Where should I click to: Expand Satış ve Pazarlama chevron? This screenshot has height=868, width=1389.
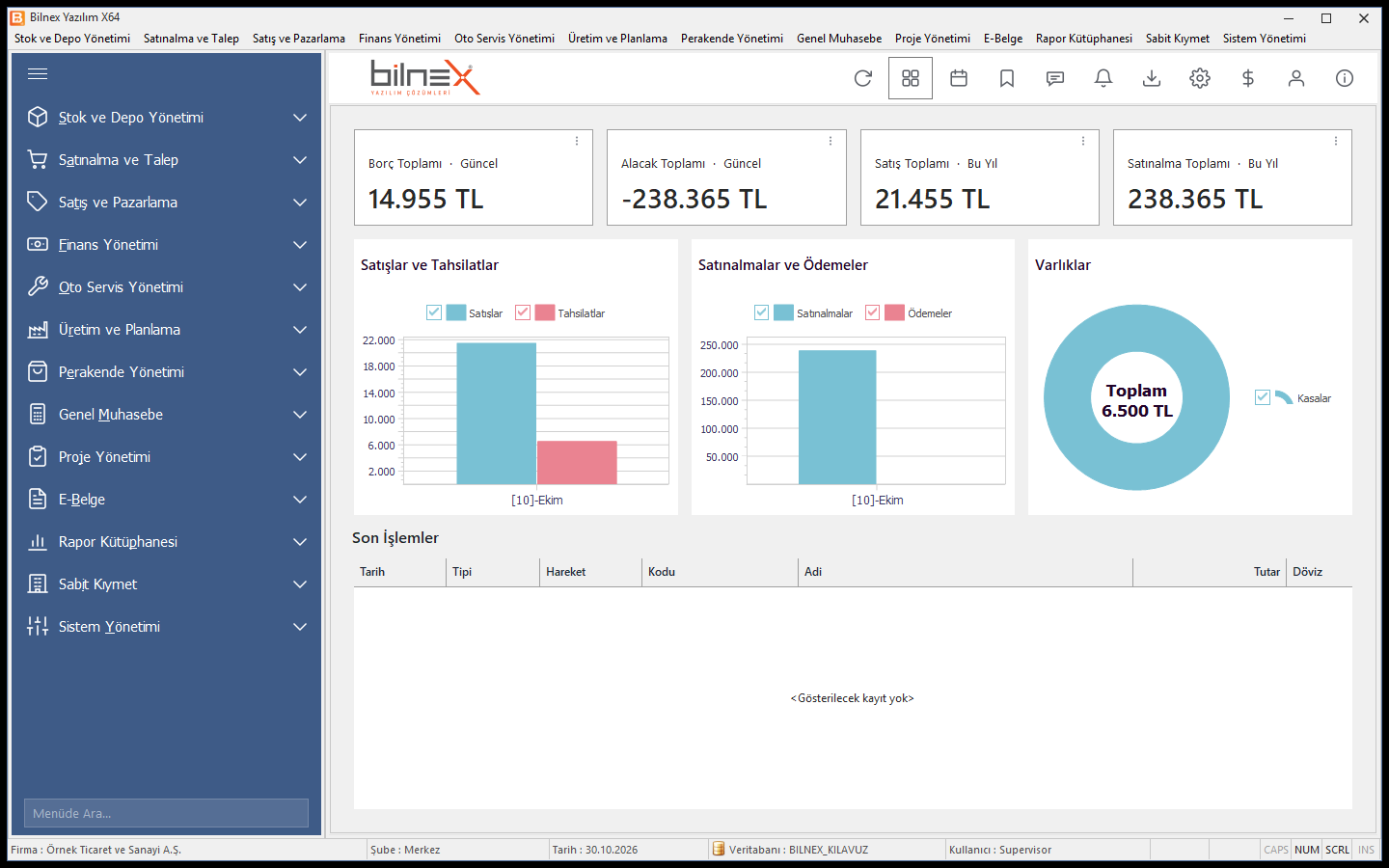tap(300, 203)
